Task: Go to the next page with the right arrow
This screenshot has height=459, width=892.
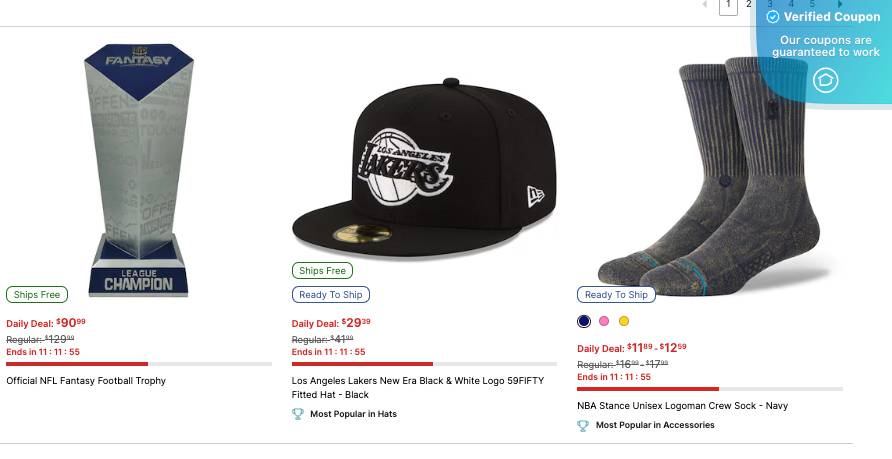Action: tap(840, 5)
